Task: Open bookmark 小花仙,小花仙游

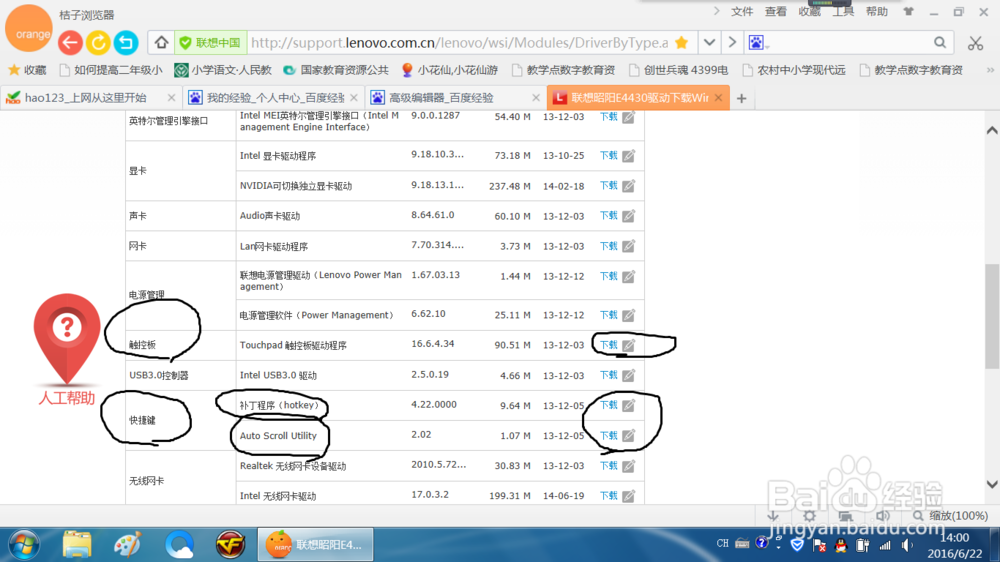Action: [x=450, y=70]
